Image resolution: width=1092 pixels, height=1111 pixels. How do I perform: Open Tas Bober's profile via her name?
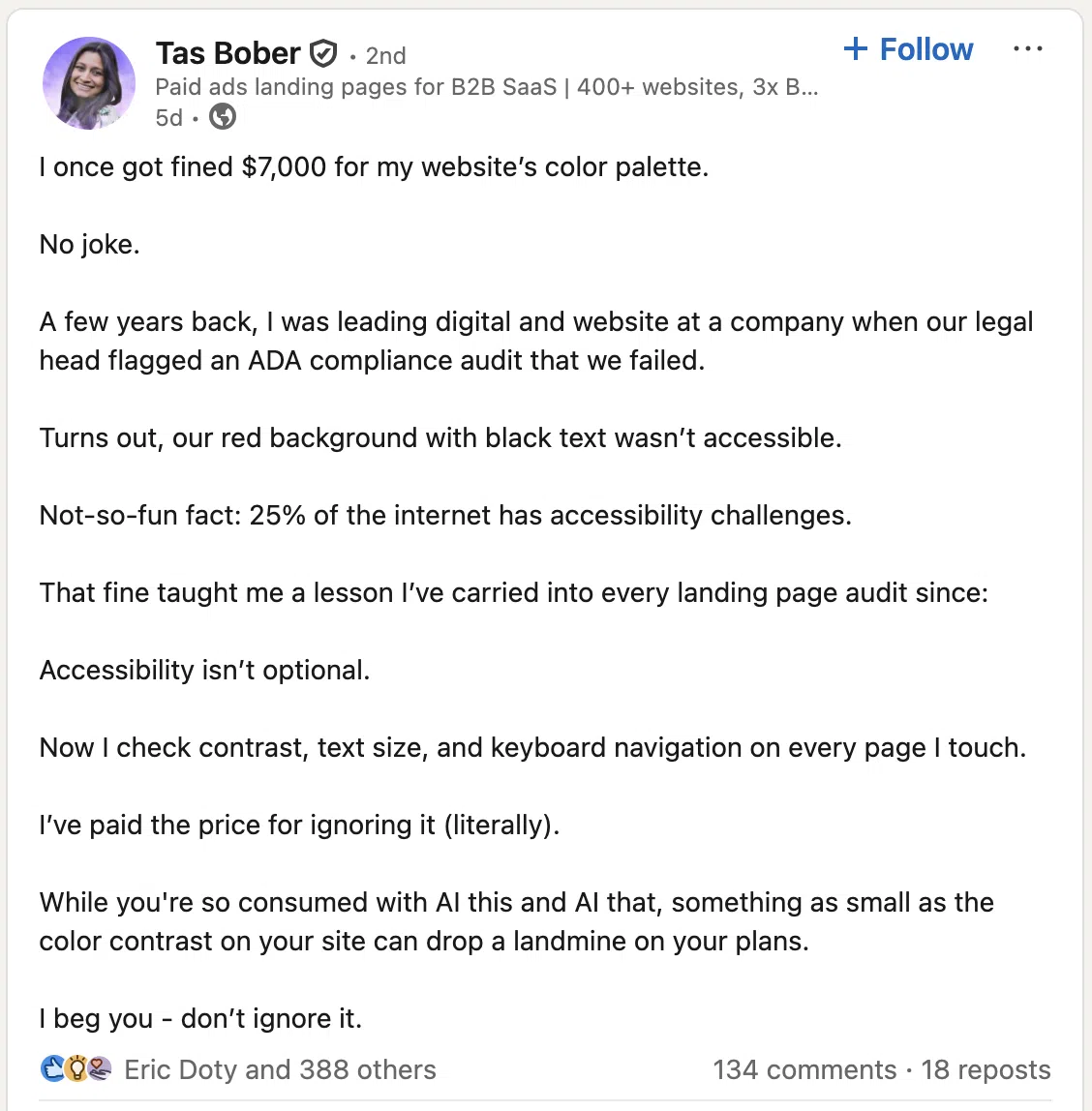228,53
